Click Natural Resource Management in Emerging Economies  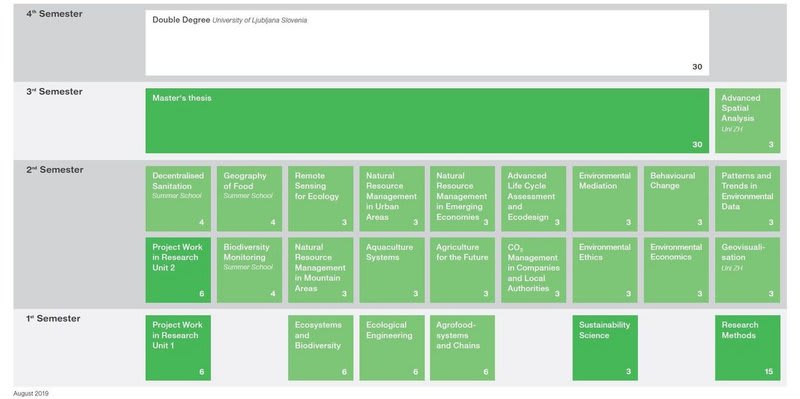coord(462,198)
